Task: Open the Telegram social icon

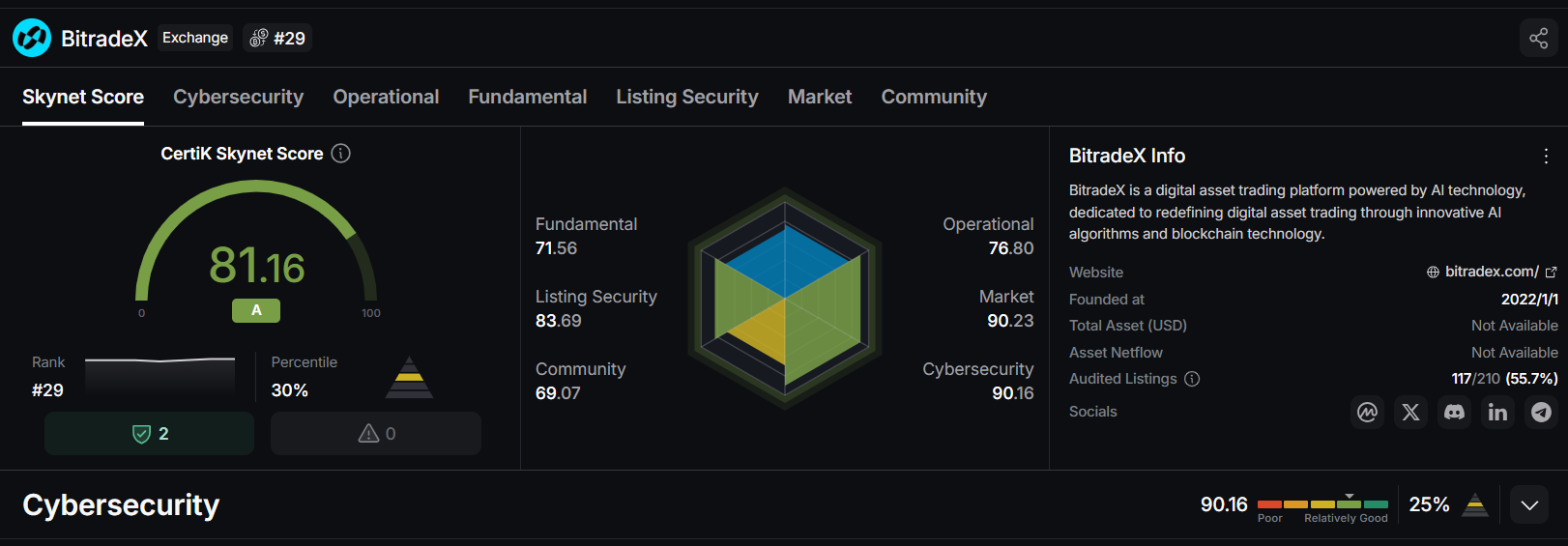Action: (x=1541, y=412)
